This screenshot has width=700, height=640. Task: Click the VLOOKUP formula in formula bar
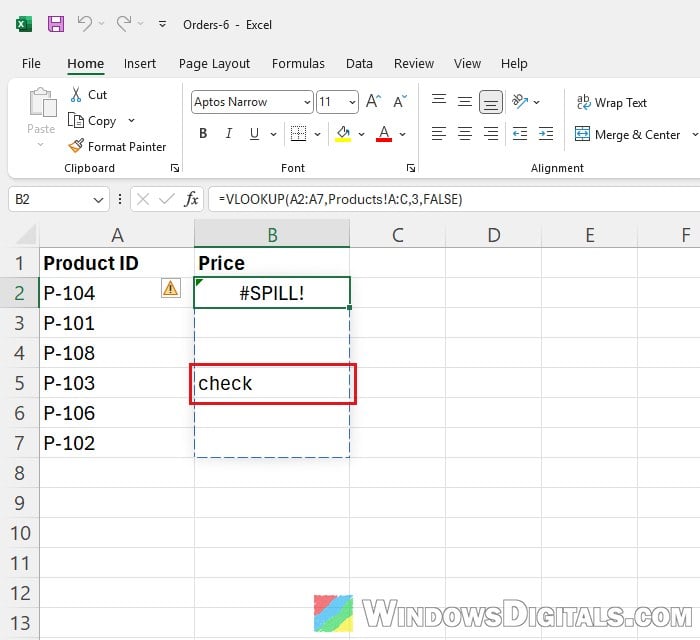coord(340,199)
